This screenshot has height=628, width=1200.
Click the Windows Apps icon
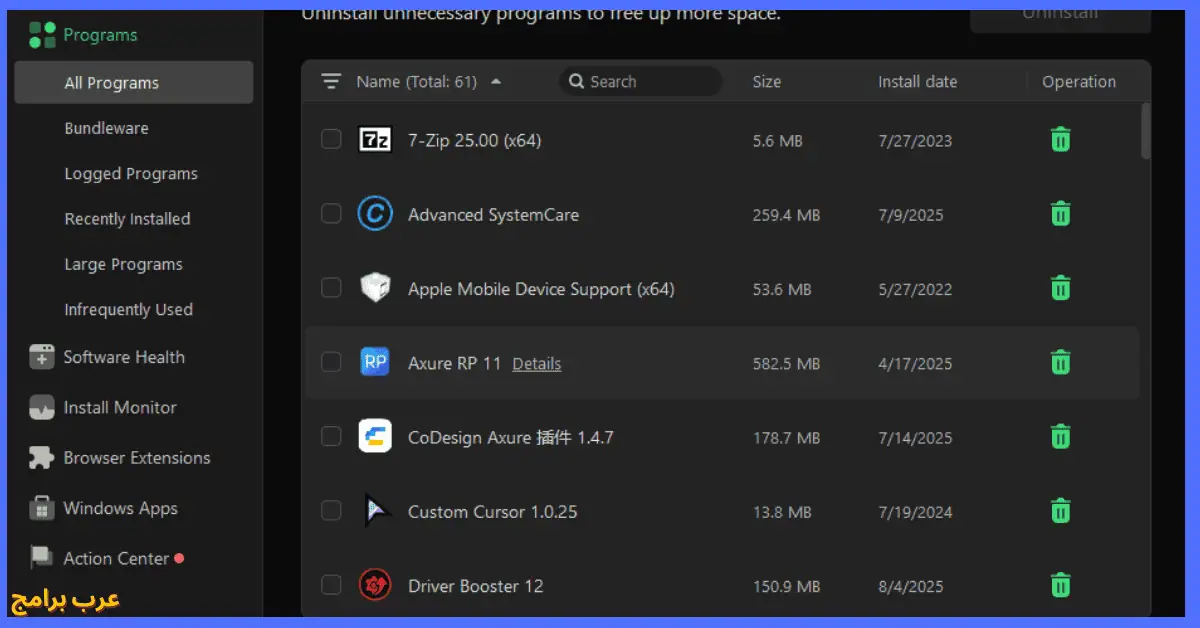(42, 508)
